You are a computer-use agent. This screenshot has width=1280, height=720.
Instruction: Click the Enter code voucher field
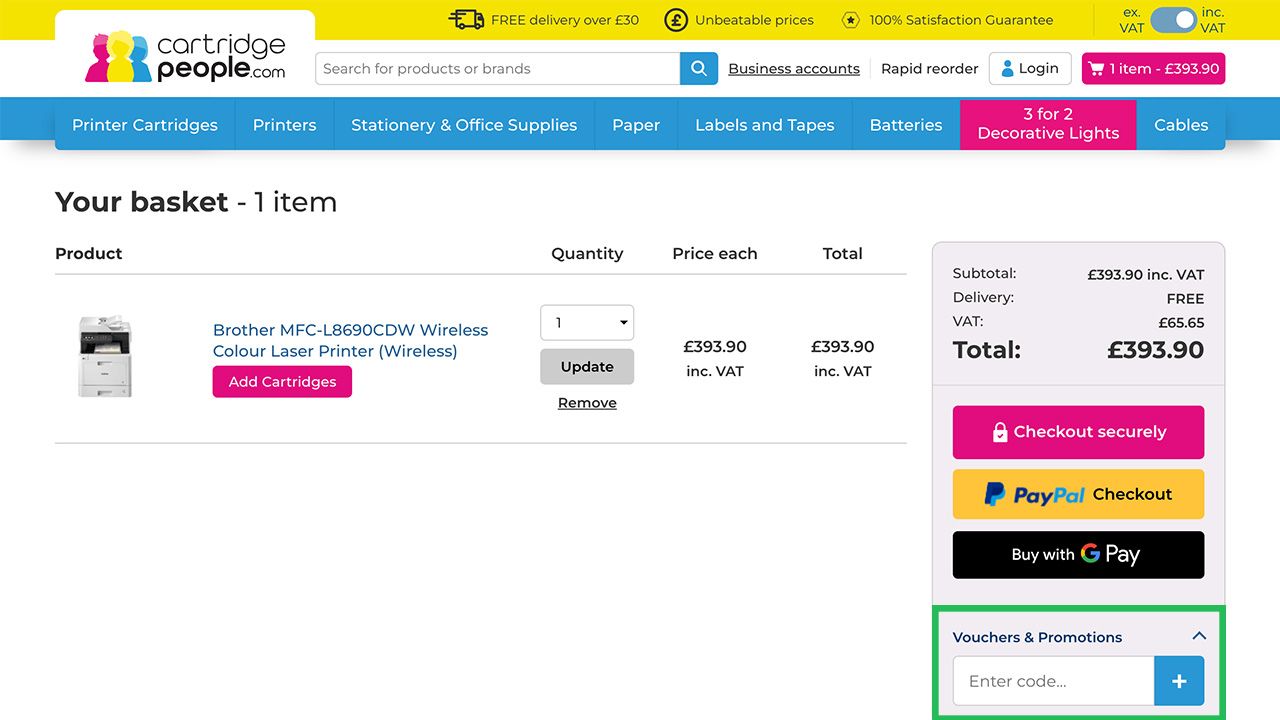[1054, 681]
